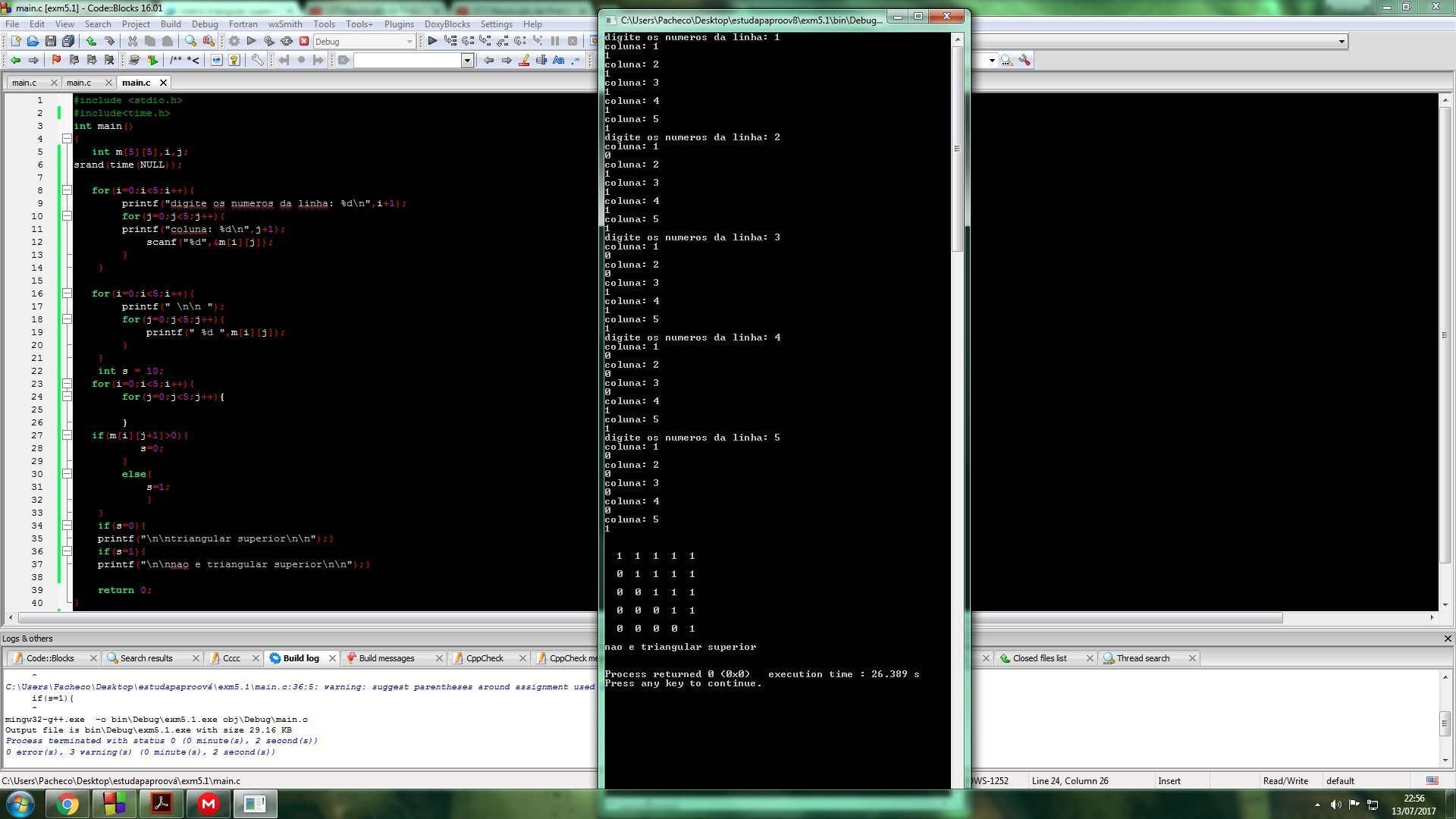Open the Build menu

[x=171, y=24]
